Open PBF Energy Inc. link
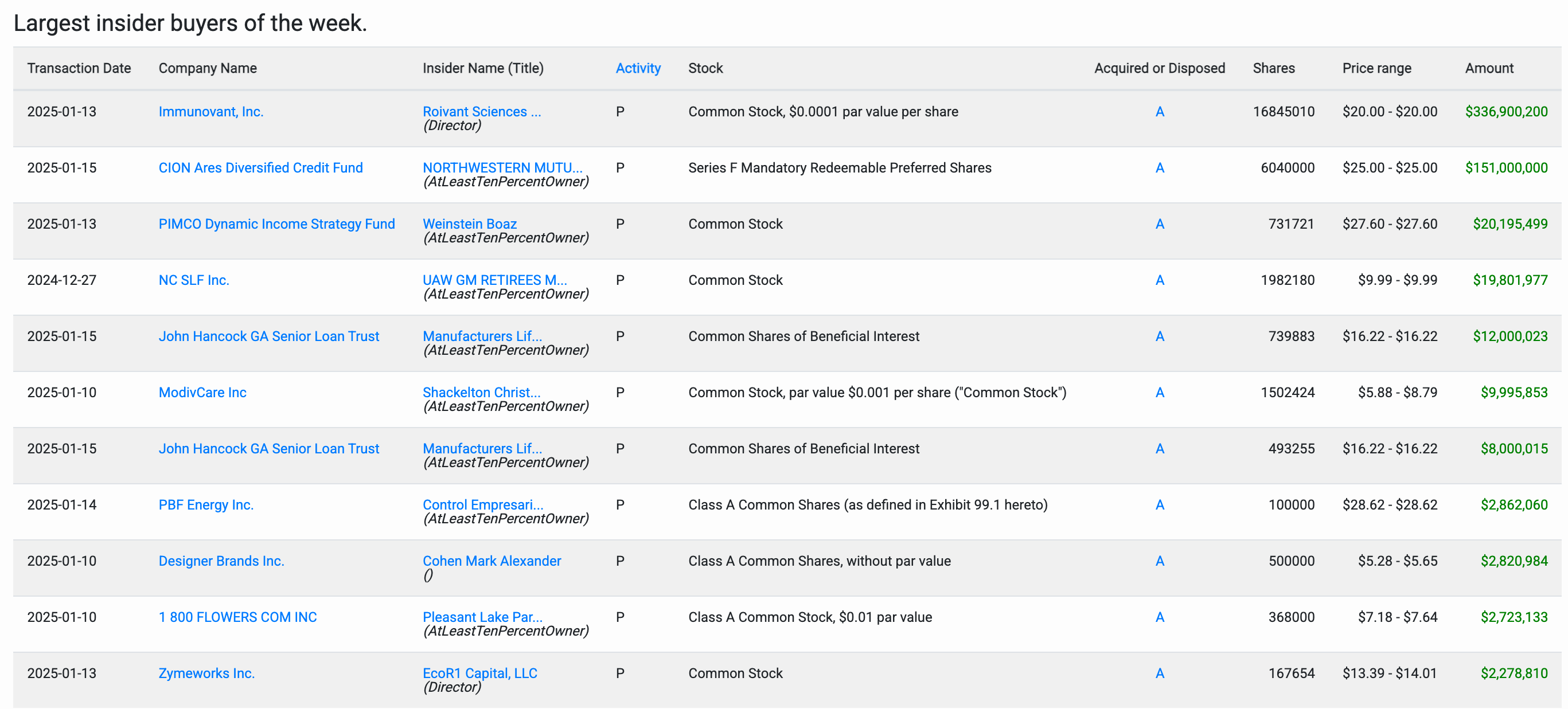This screenshot has height=709, width=1568. (206, 506)
